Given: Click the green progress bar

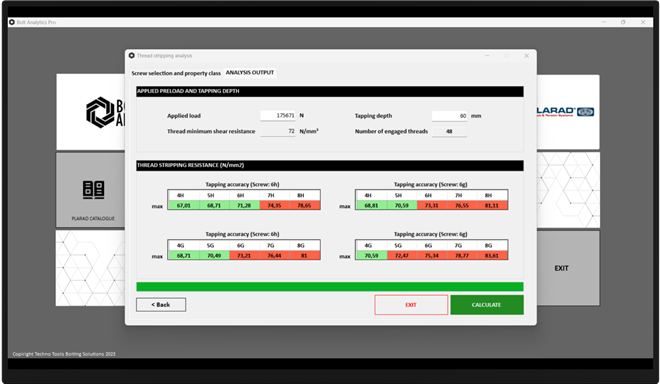Looking at the screenshot, I should pos(330,287).
